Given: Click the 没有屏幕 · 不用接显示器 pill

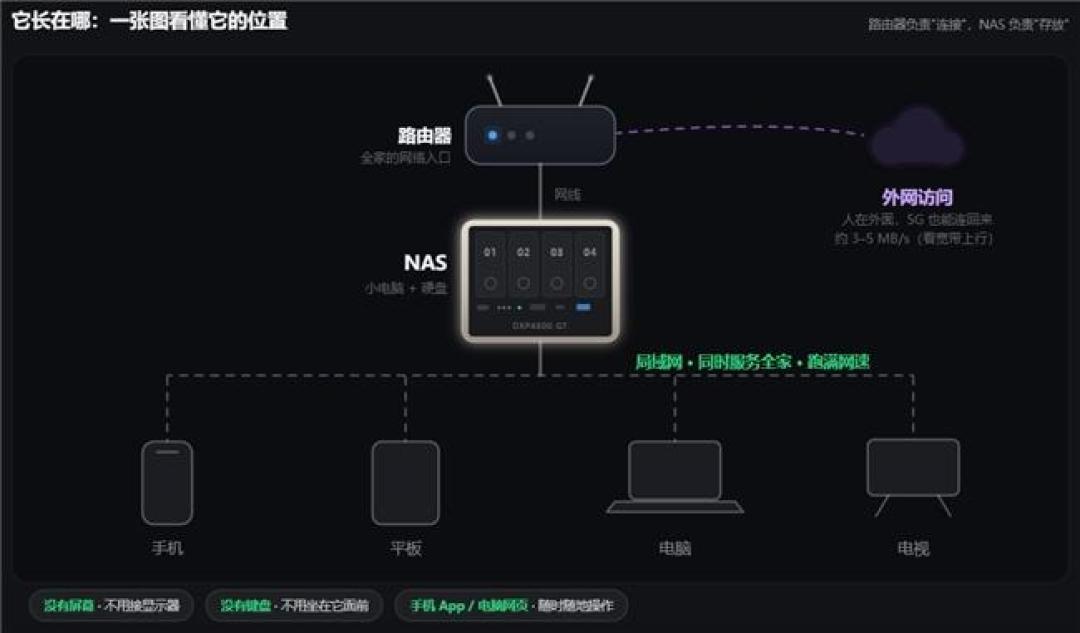Looking at the screenshot, I should click(x=111, y=605).
